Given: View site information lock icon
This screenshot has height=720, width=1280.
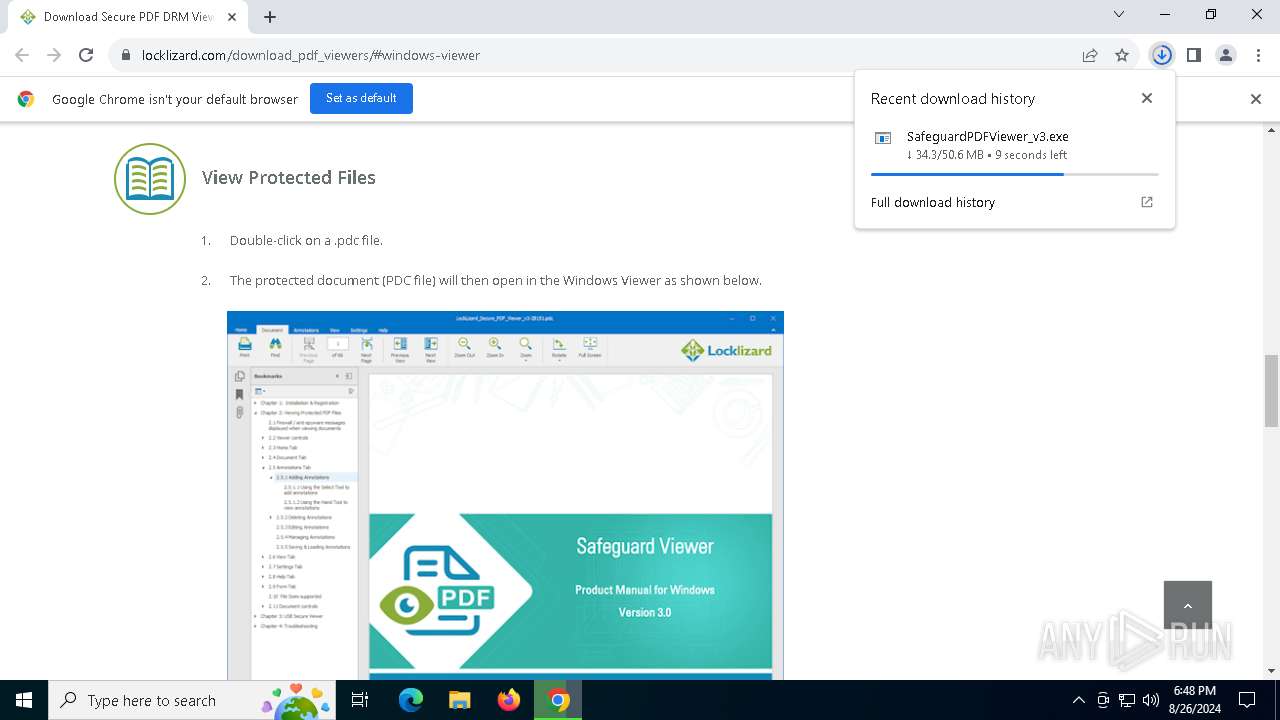Looking at the screenshot, I should tap(126, 55).
